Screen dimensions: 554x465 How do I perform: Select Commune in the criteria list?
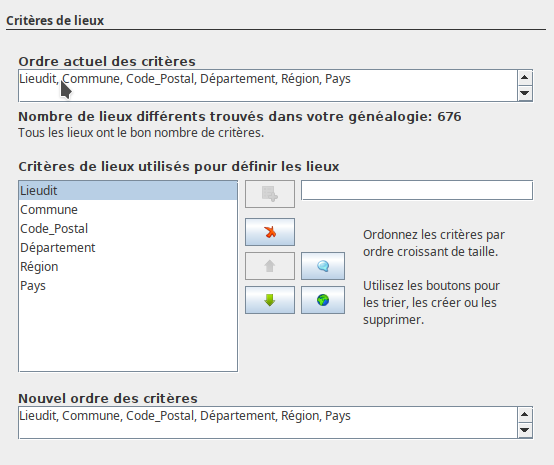click(x=128, y=210)
